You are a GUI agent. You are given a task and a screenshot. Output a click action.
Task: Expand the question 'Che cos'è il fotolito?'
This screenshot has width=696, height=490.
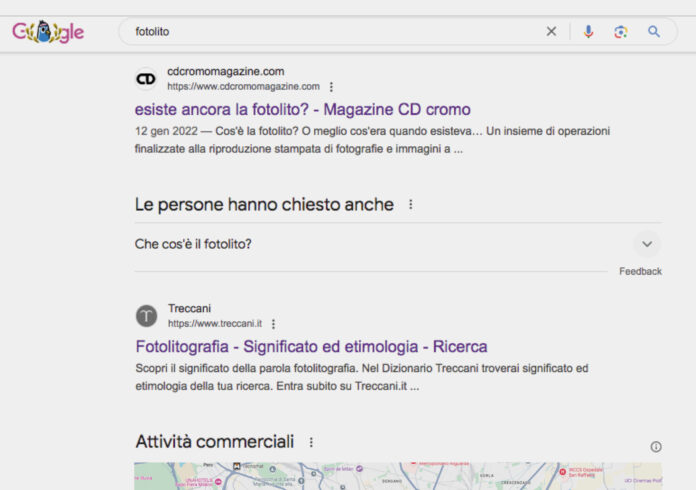point(398,244)
